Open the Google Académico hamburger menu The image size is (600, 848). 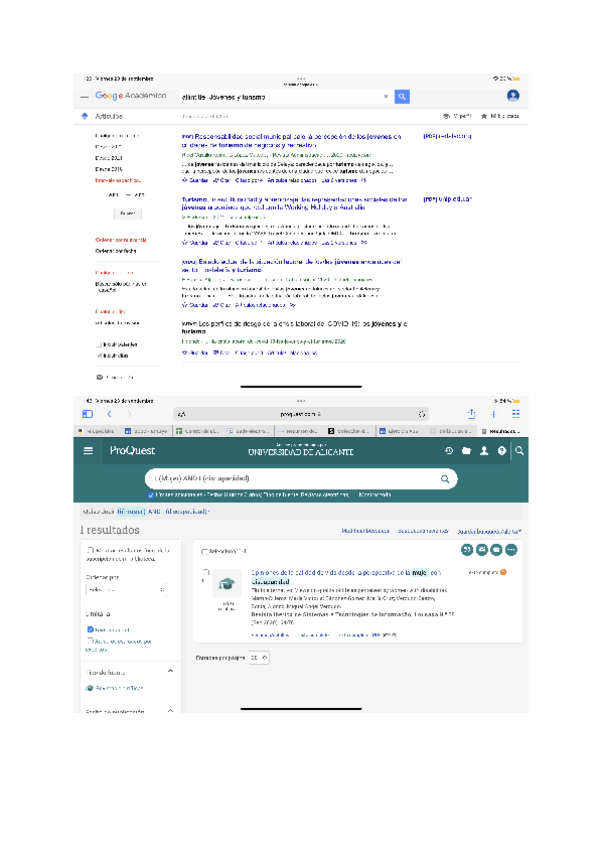85,97
